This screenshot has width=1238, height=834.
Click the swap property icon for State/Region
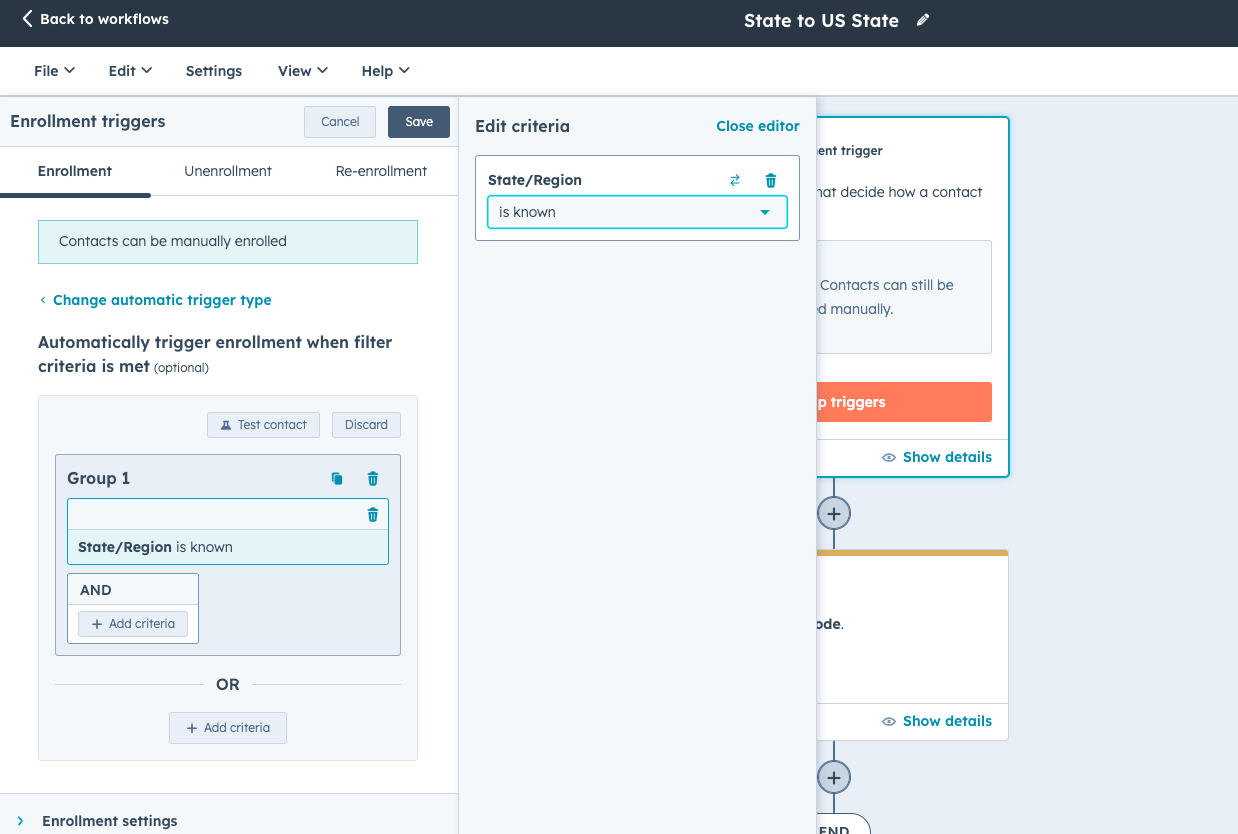click(735, 180)
